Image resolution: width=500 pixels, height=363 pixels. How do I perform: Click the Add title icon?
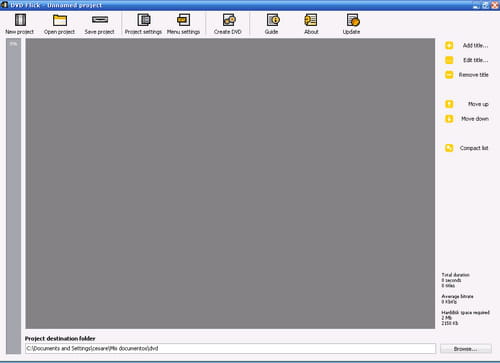449,45
